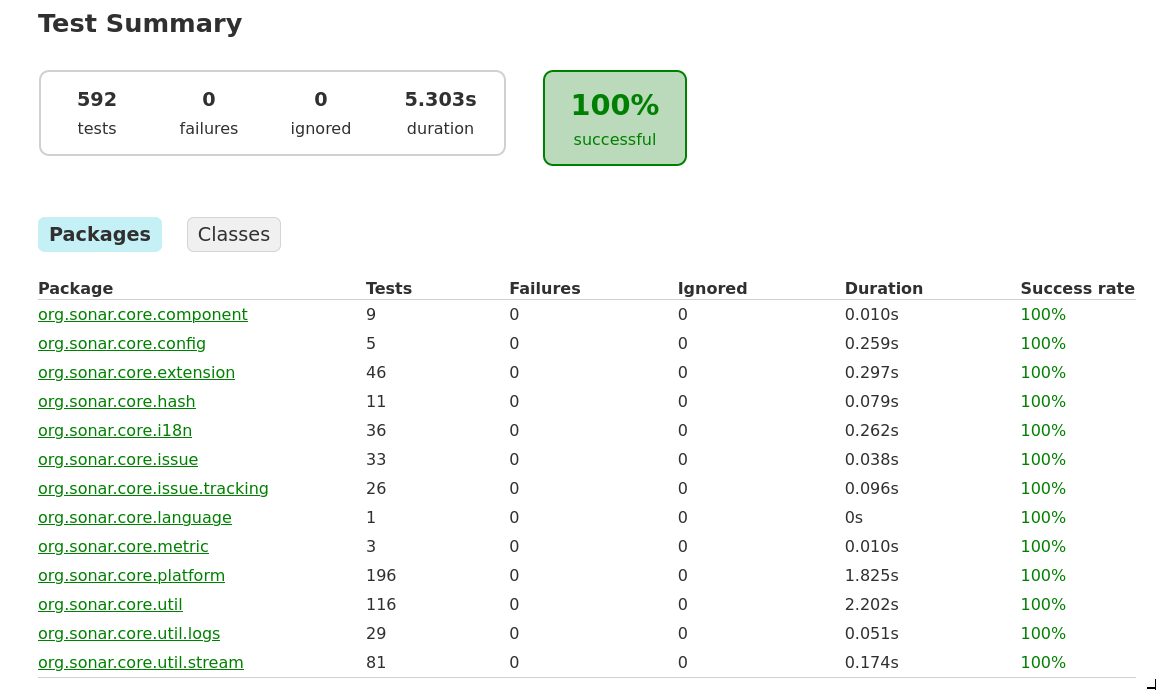
Task: Click the 5.303s duration counter
Action: click(440, 112)
